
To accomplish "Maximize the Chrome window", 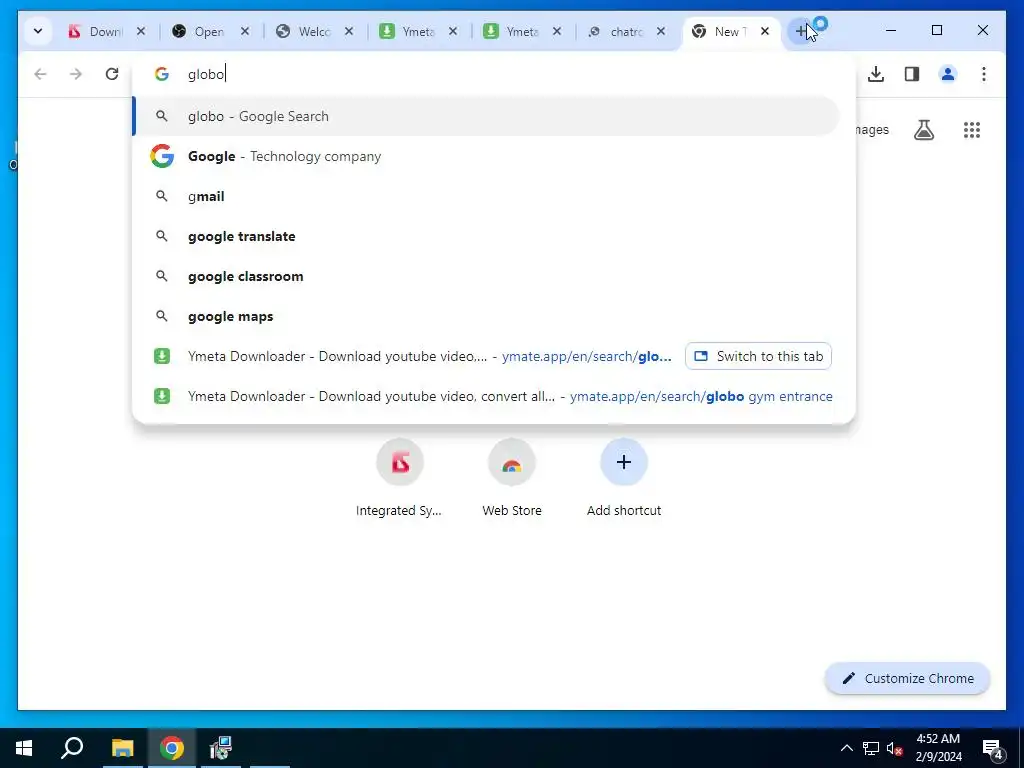I will pos(937,30).
